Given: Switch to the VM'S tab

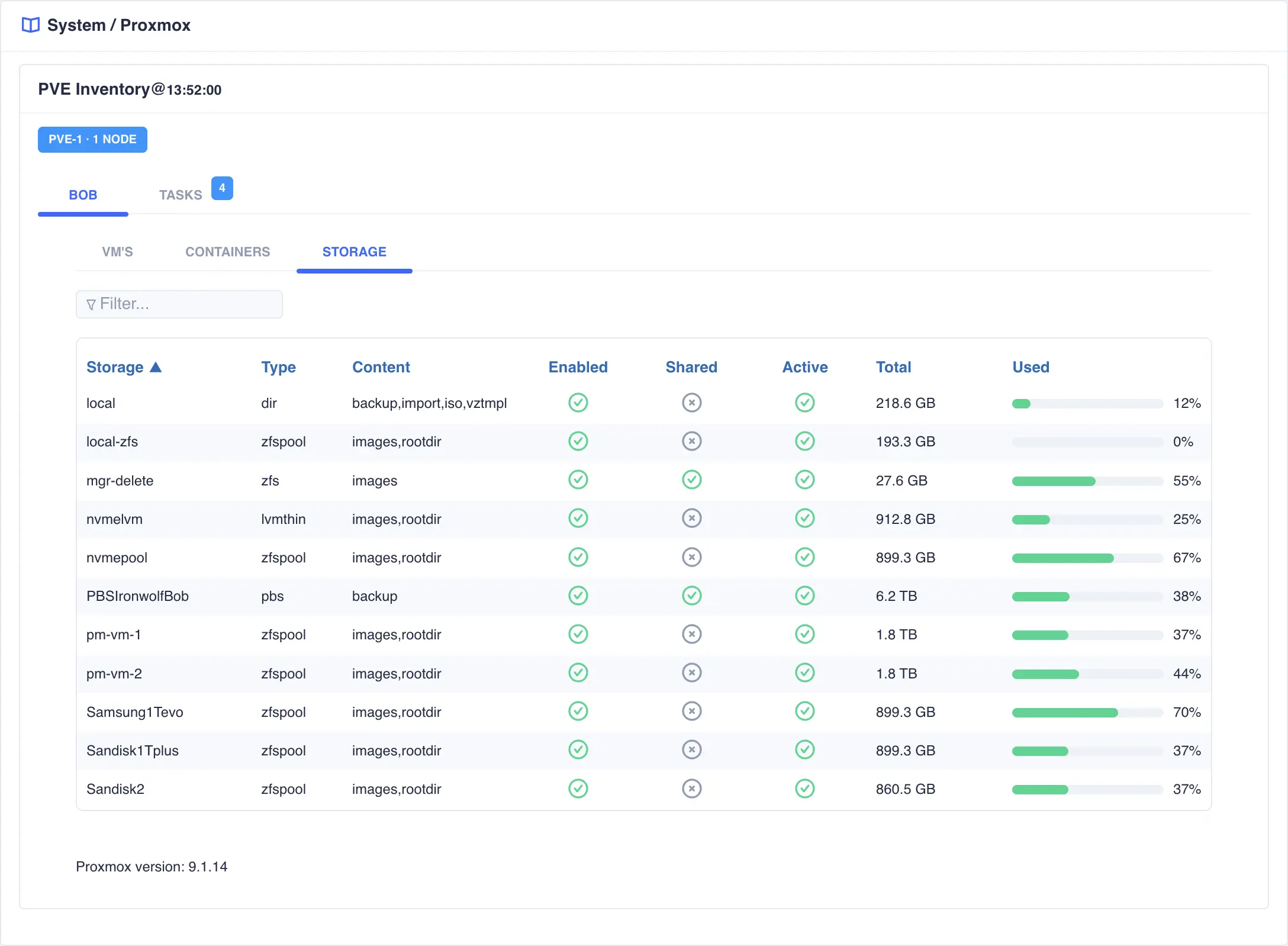Looking at the screenshot, I should pyautogui.click(x=117, y=252).
